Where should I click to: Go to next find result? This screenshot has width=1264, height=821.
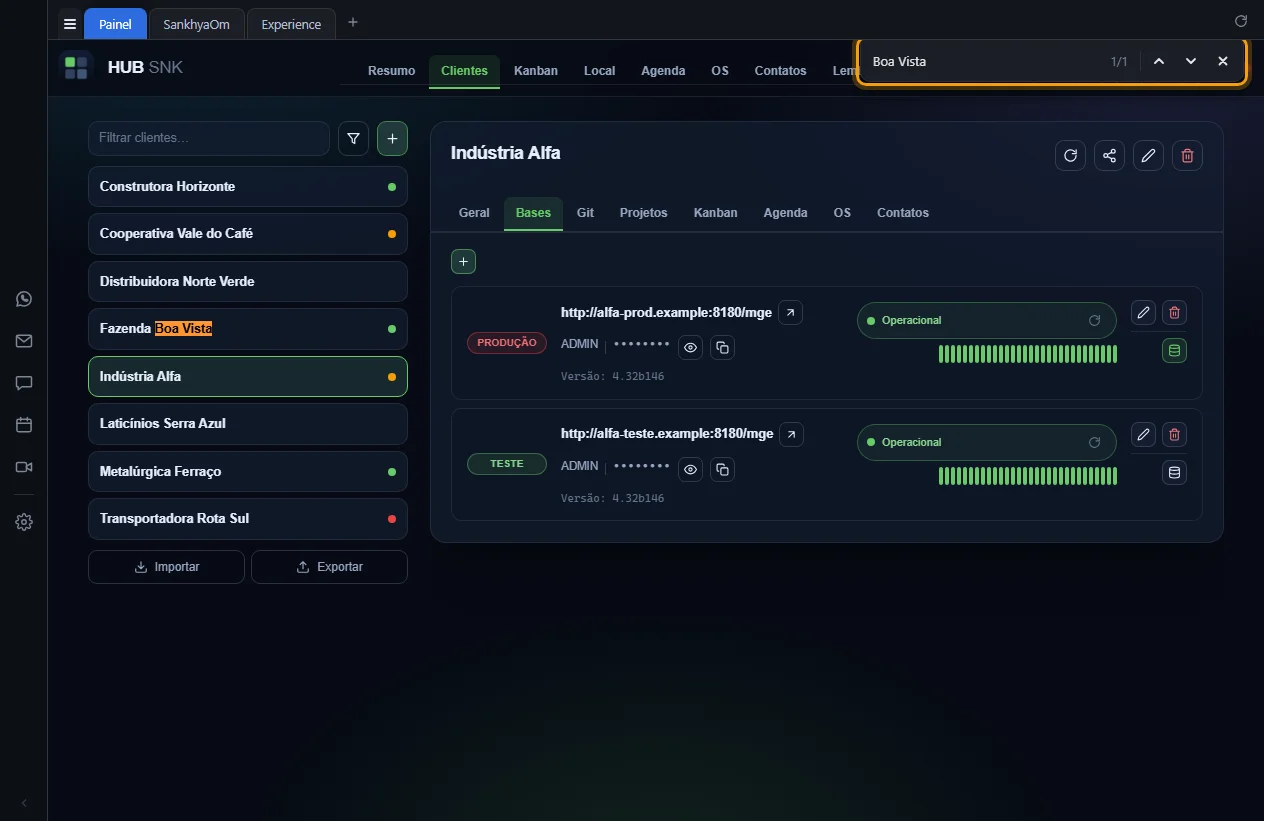(x=1191, y=62)
